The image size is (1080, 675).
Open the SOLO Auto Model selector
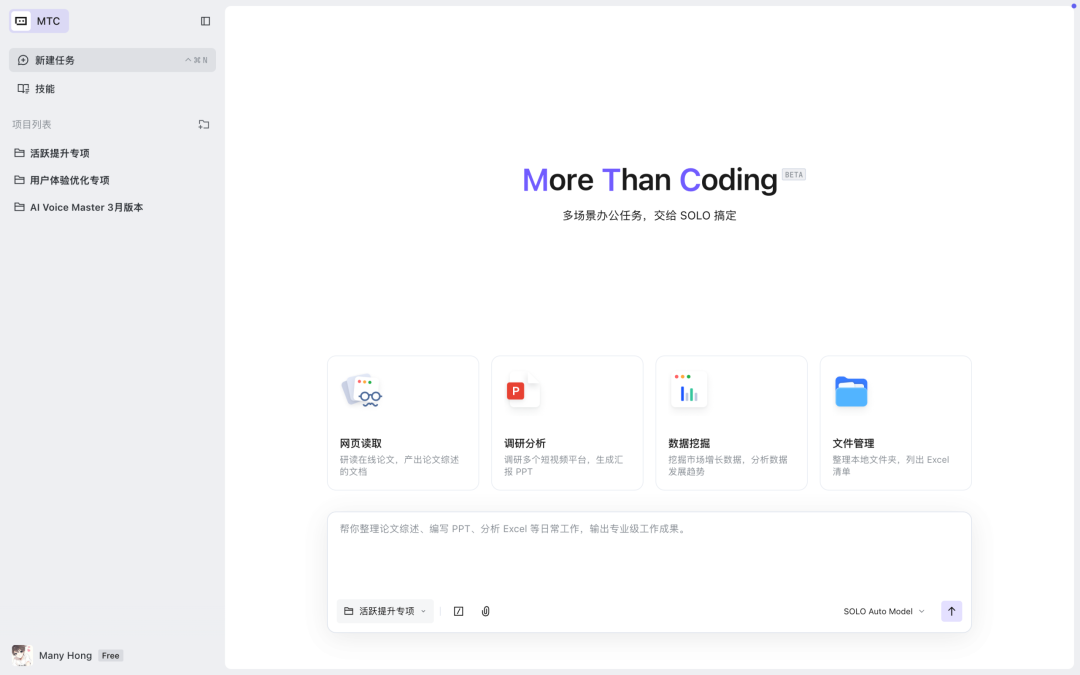[x=884, y=611]
